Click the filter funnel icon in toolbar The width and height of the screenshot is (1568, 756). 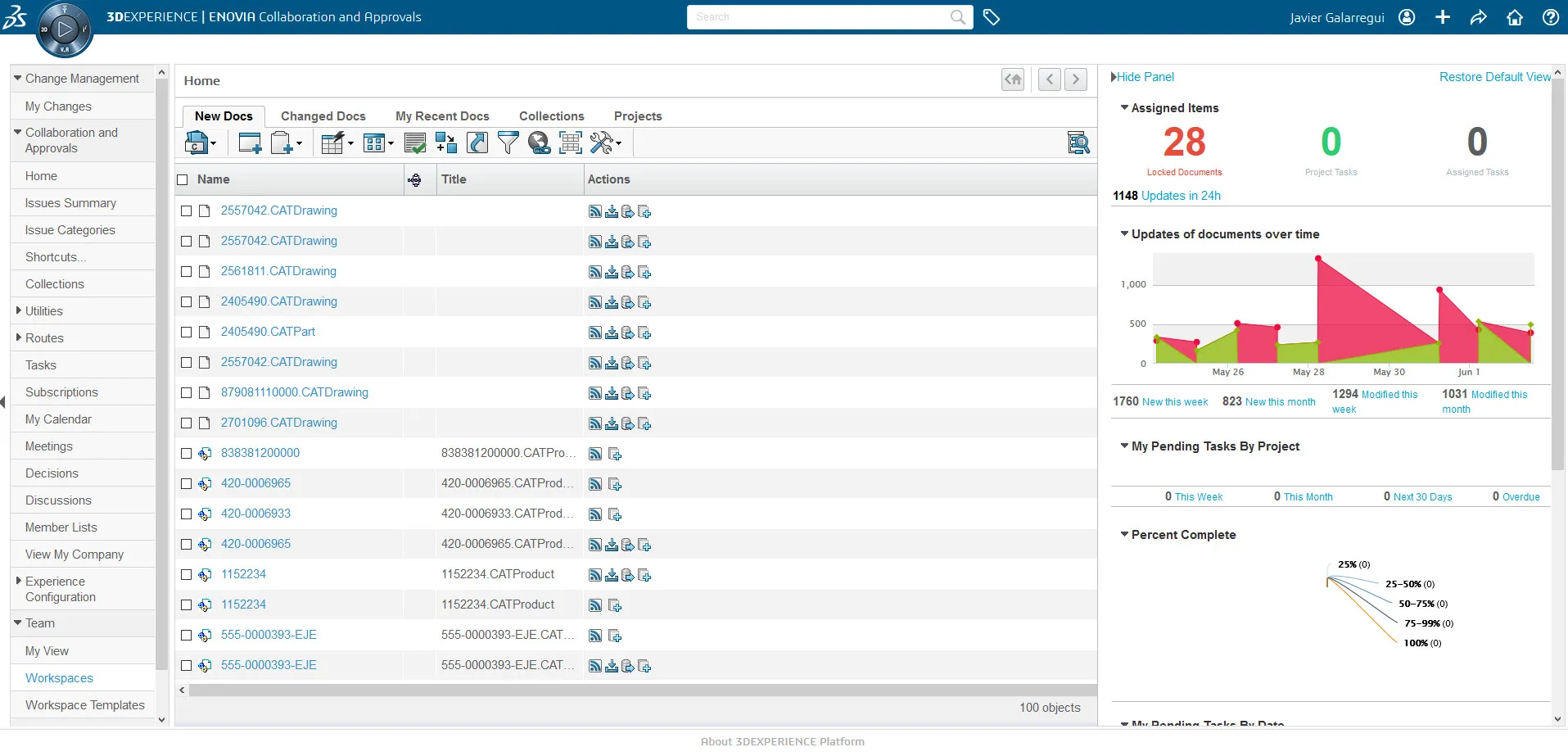coord(508,143)
